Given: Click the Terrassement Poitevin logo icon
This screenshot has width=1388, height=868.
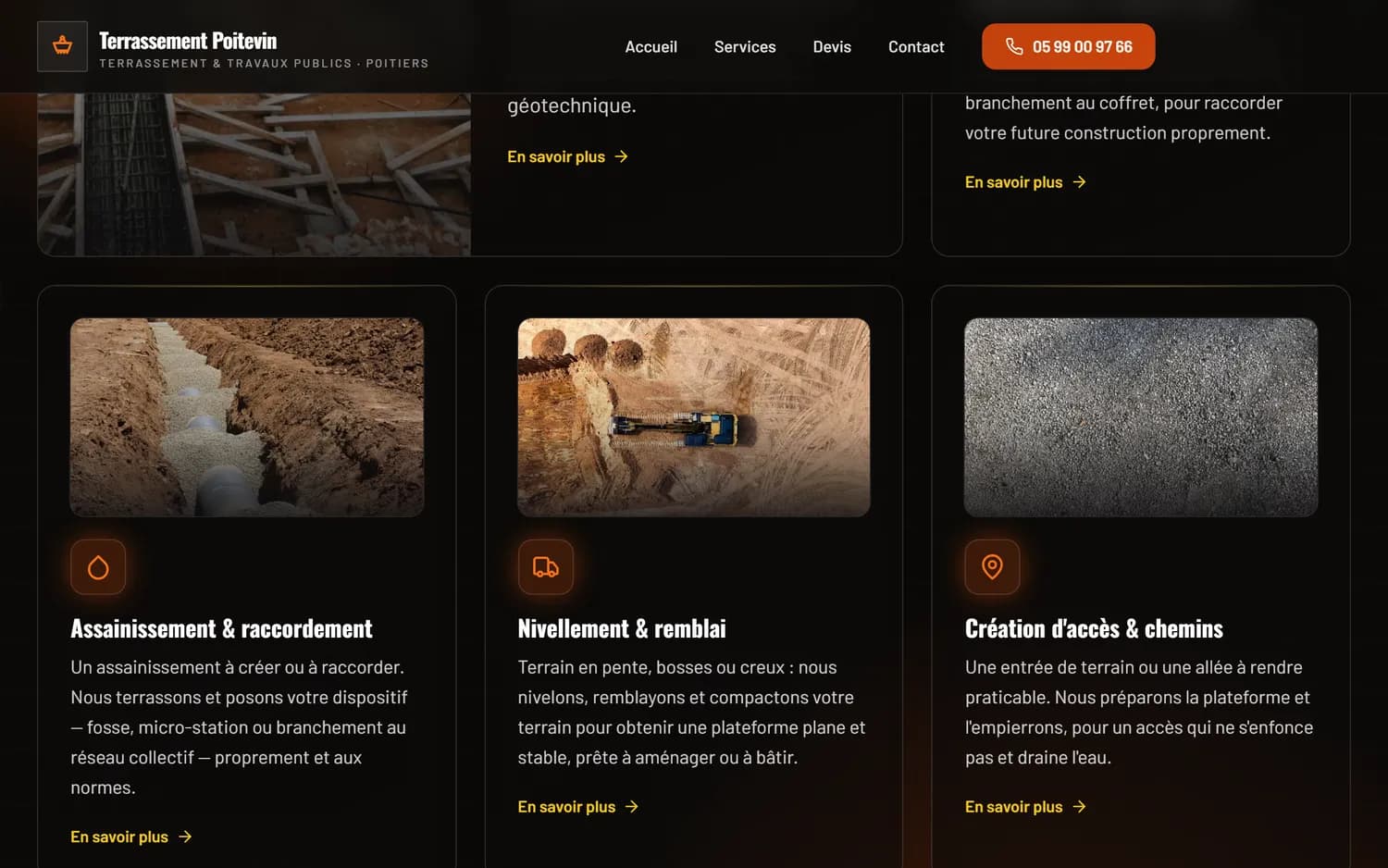Looking at the screenshot, I should click(x=62, y=46).
